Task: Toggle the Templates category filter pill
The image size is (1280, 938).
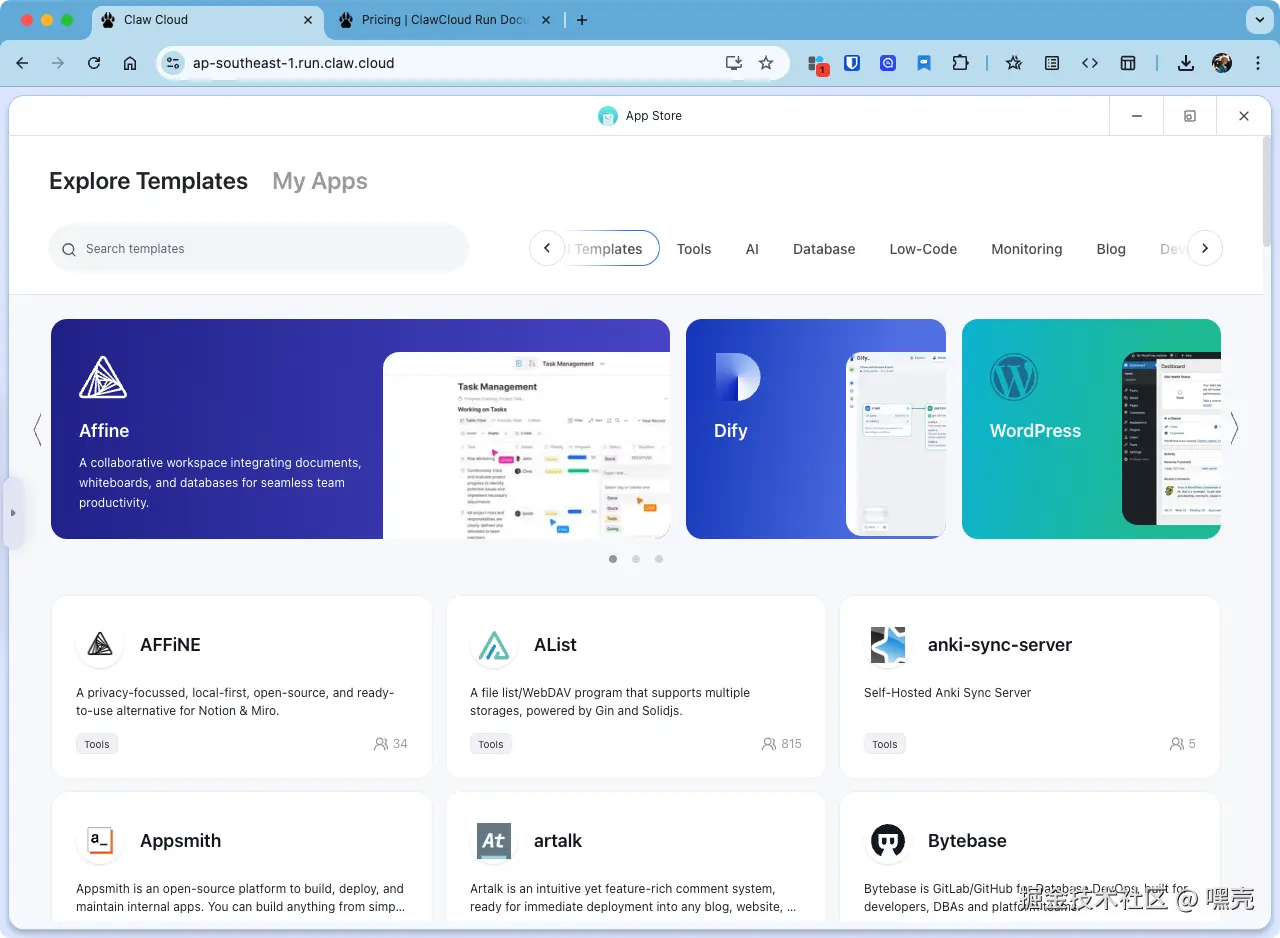Action: click(x=608, y=248)
